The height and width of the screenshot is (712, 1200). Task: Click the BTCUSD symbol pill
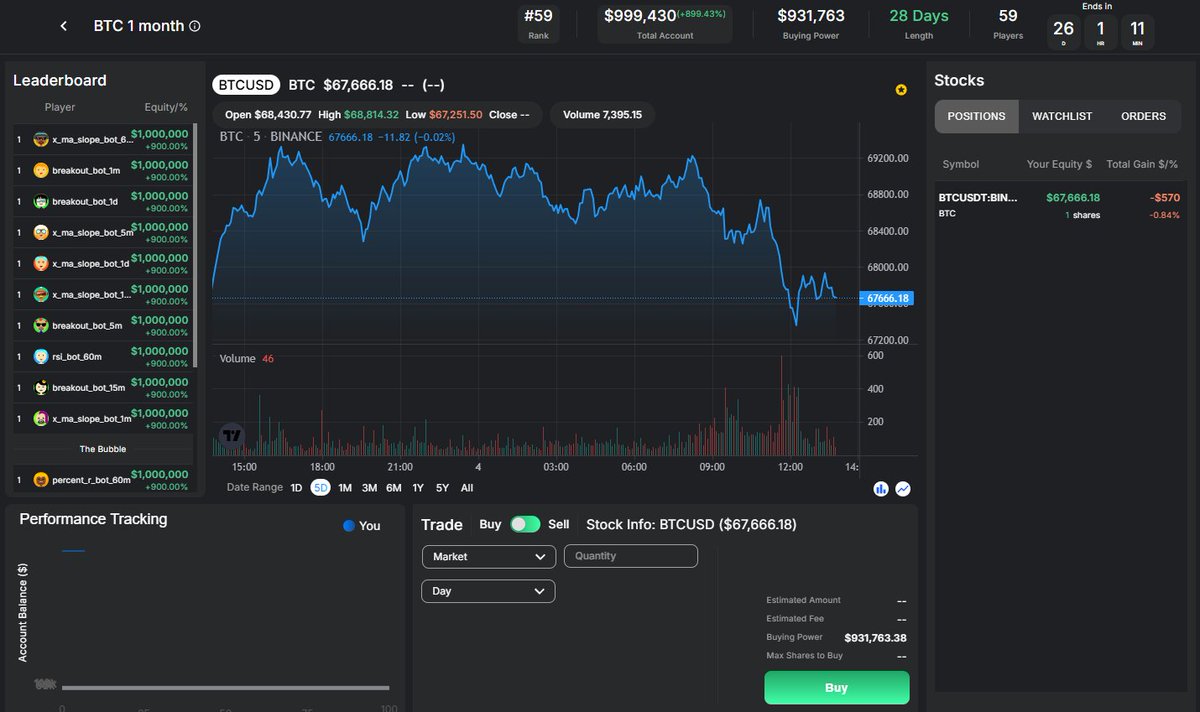(246, 85)
